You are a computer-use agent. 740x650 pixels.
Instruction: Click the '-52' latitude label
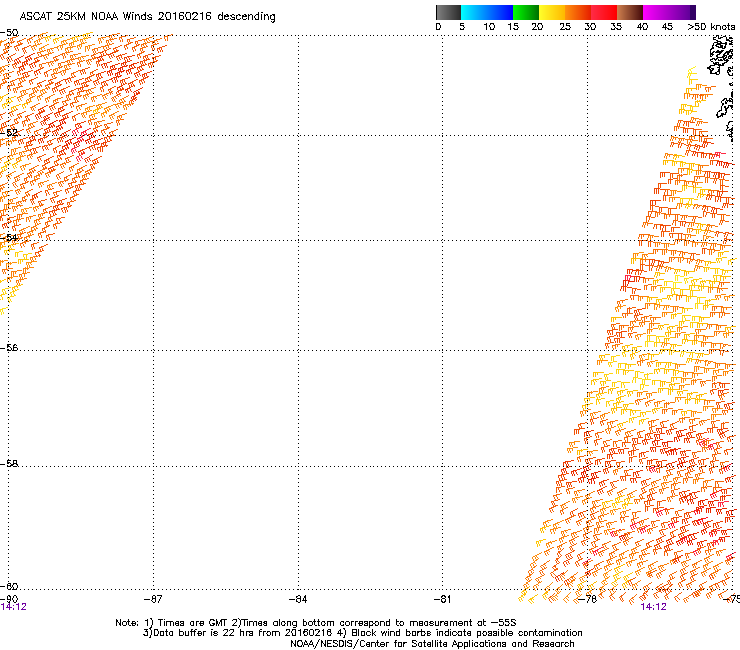pyautogui.click(x=9, y=133)
